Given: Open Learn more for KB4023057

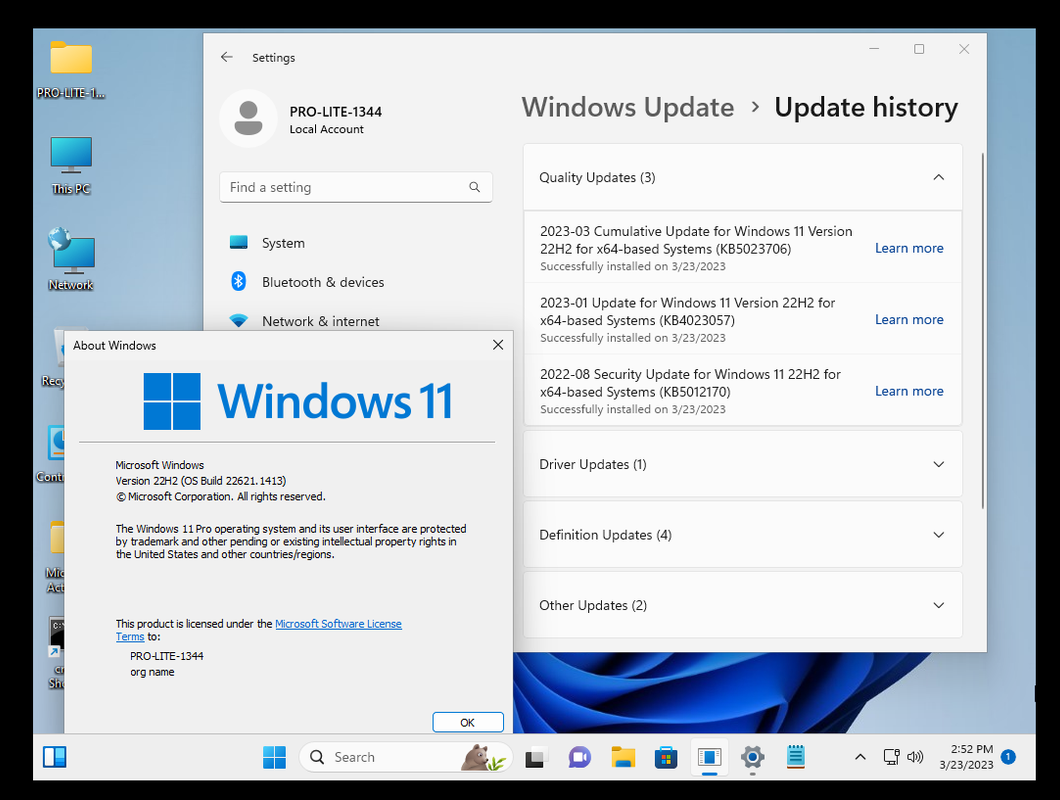Looking at the screenshot, I should pos(909,319).
